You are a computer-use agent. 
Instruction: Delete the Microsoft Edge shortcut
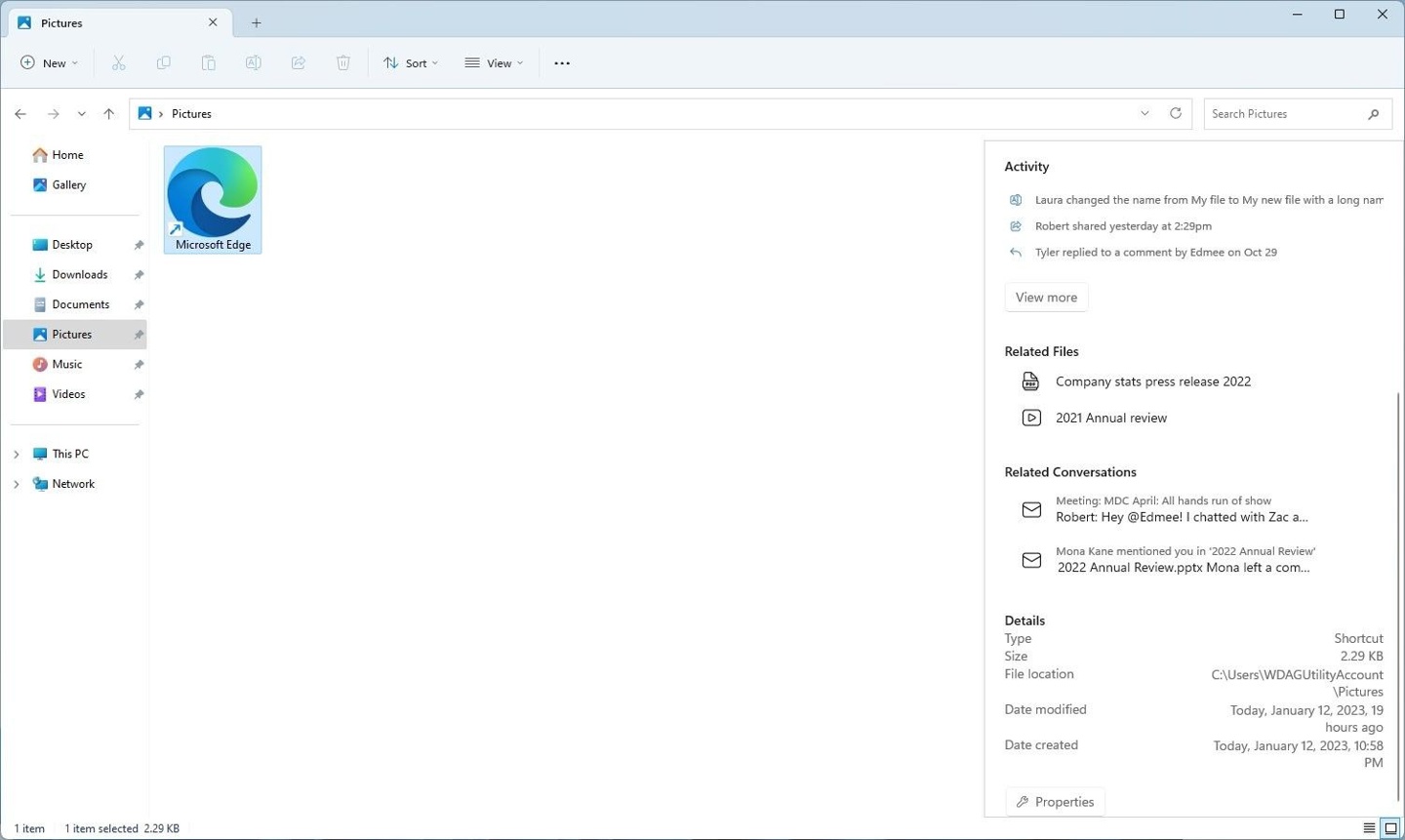click(342, 62)
